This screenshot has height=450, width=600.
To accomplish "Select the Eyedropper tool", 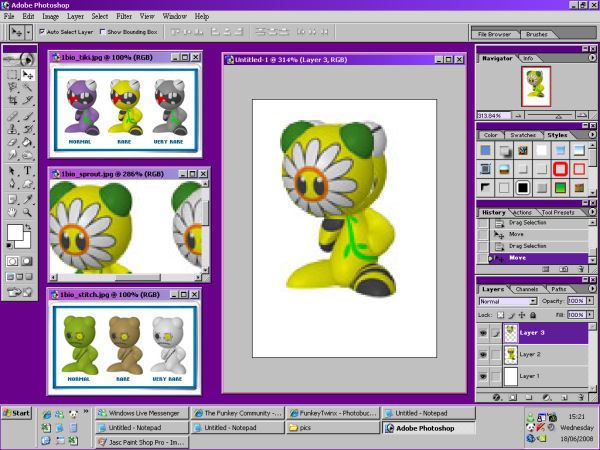I will click(x=27, y=199).
